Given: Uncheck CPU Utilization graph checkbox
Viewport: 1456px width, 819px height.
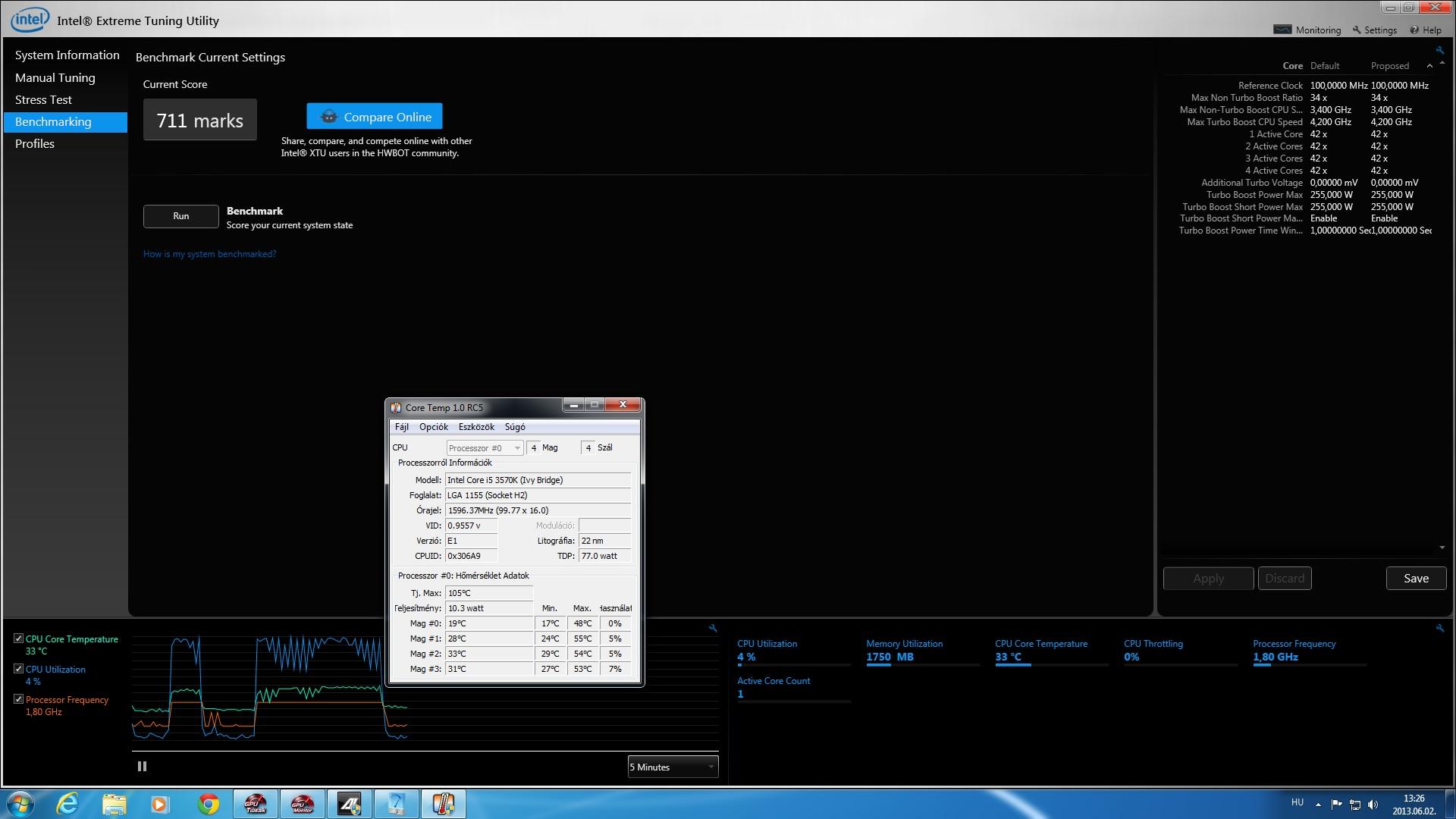Looking at the screenshot, I should (19, 669).
